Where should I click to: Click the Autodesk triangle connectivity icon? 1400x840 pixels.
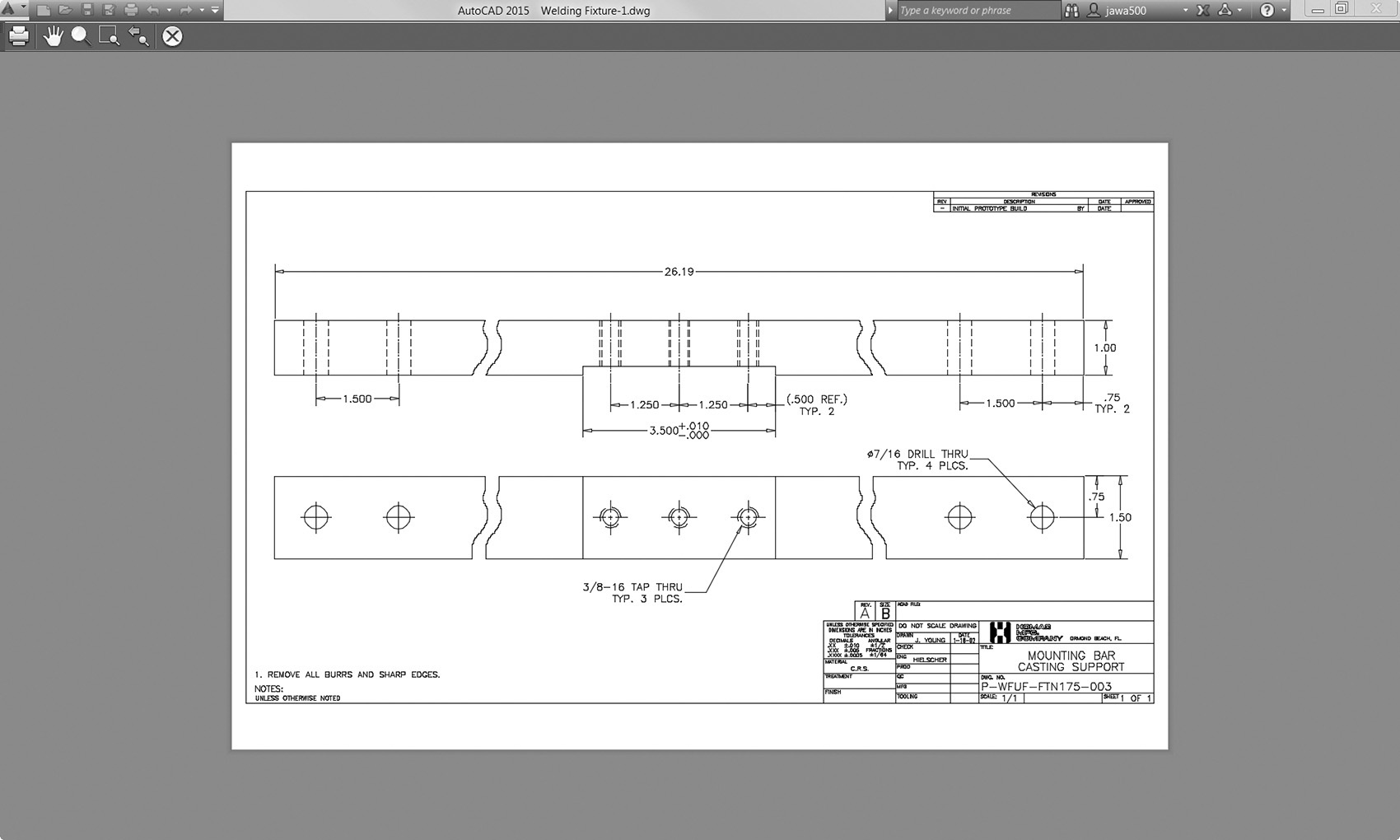1225,10
